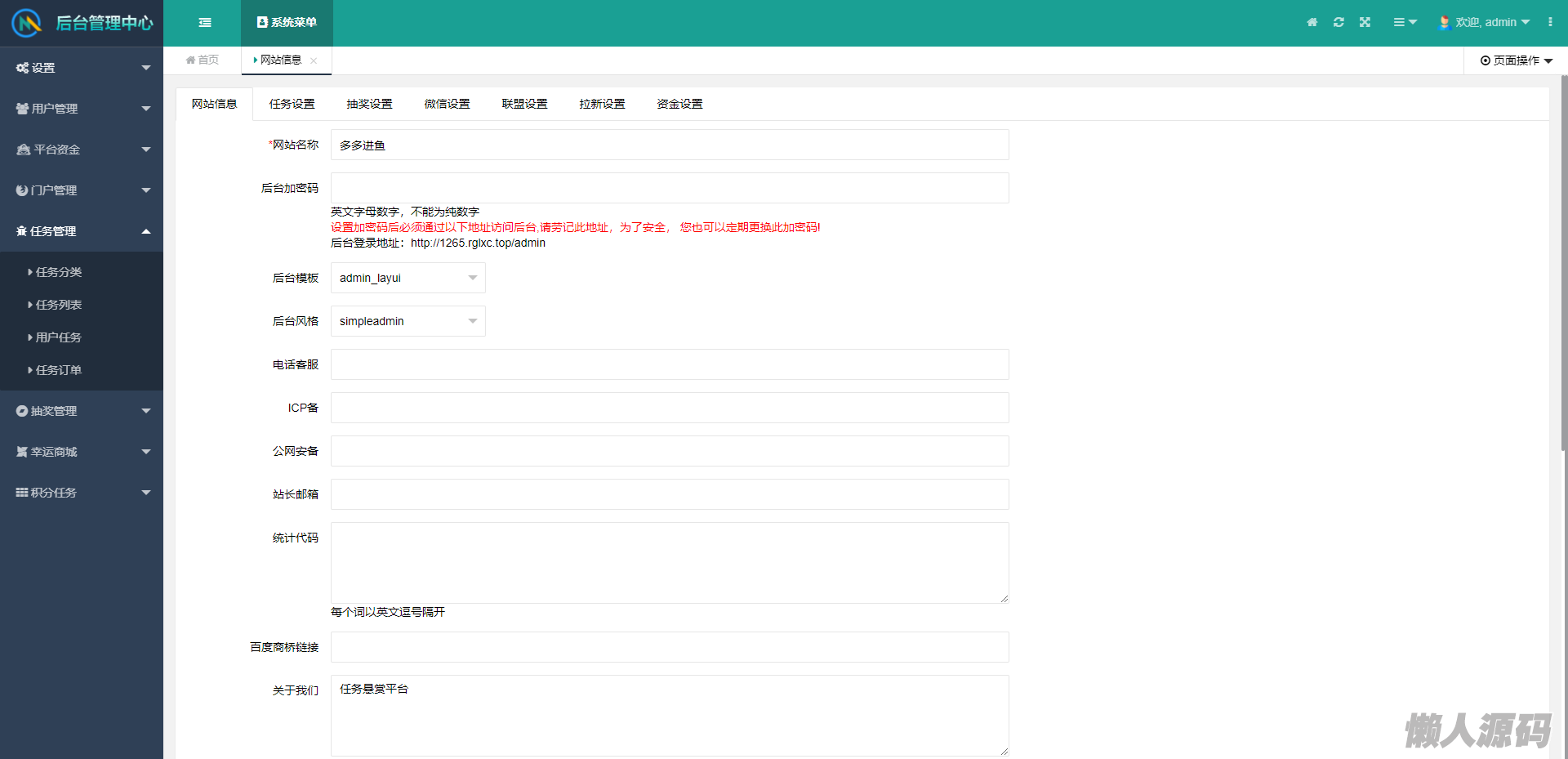Click the sidebar collapse menu icon
This screenshot has height=759, width=1568.
tap(205, 23)
